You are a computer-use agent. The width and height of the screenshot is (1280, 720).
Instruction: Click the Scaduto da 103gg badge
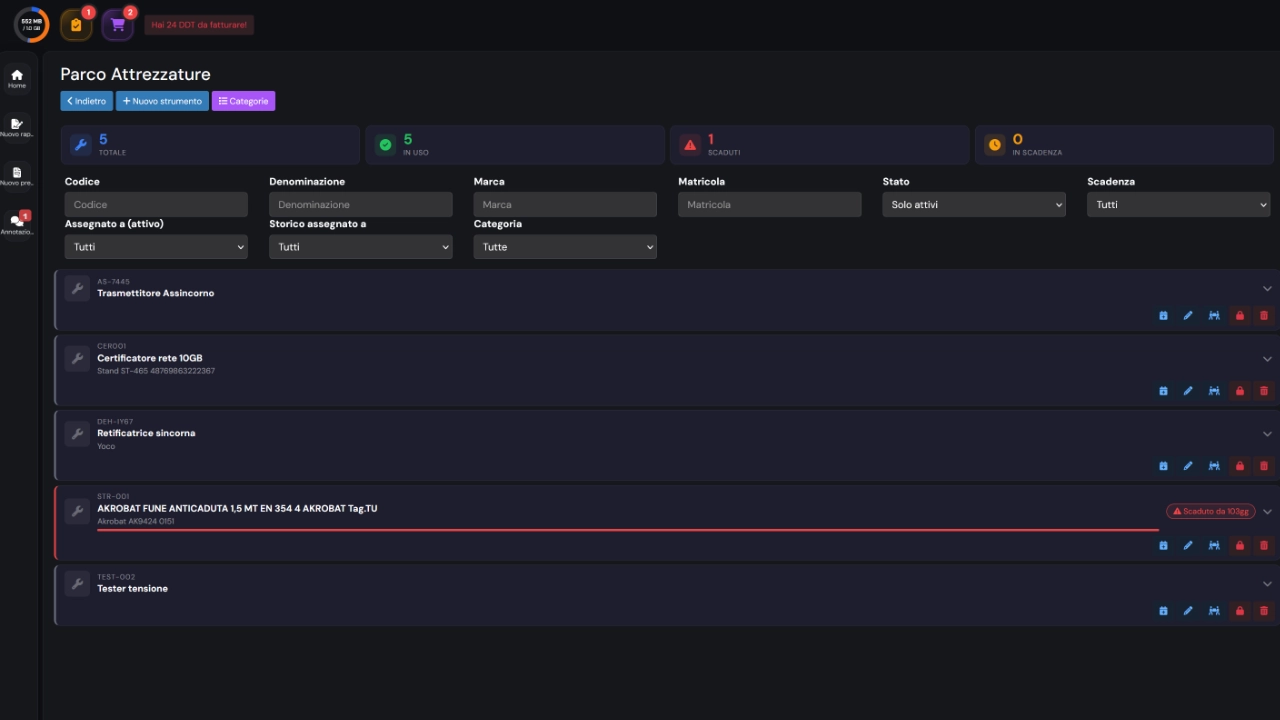(1211, 511)
